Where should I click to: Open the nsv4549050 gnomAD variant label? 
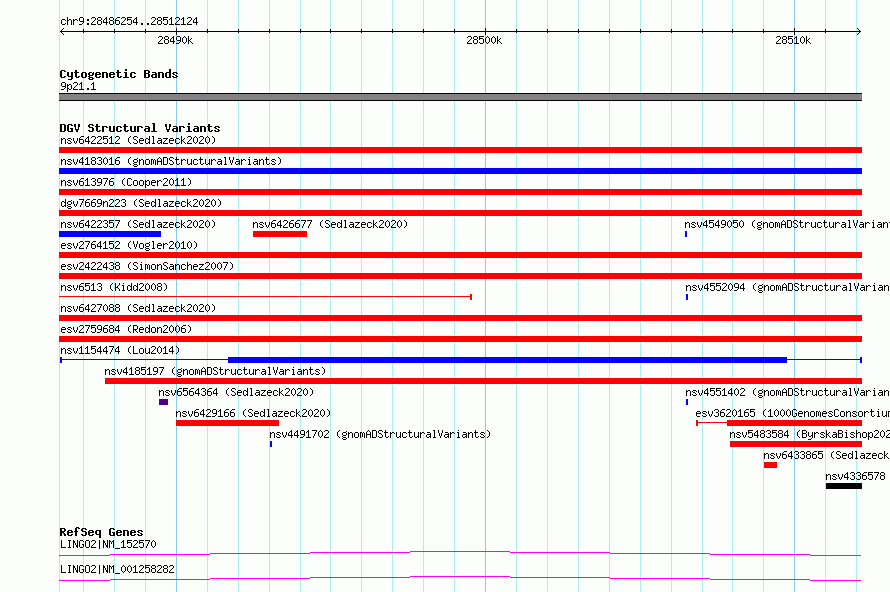point(787,224)
